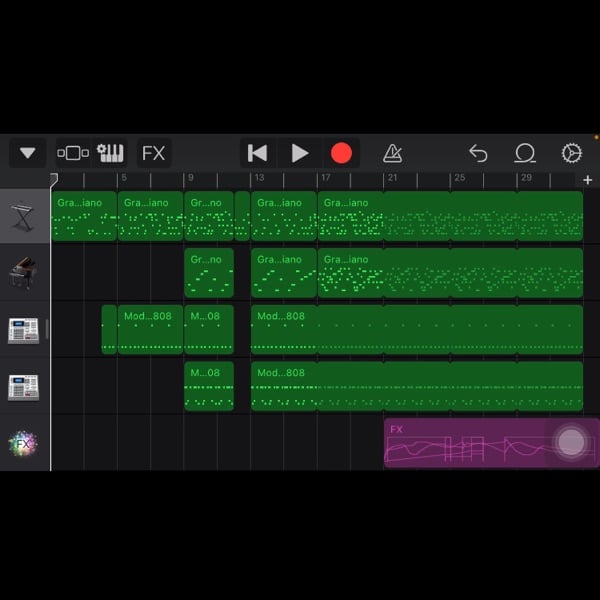Screen dimensions: 600x600
Task: Toggle the metronome on or off
Action: 393,153
